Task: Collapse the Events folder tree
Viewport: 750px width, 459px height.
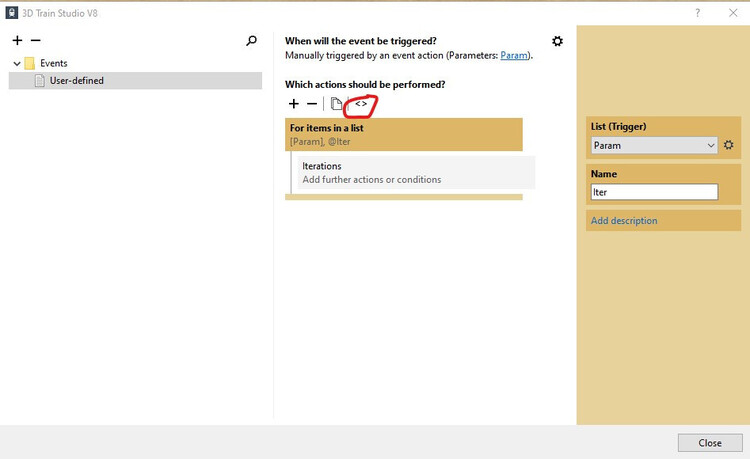Action: pyautogui.click(x=17, y=63)
